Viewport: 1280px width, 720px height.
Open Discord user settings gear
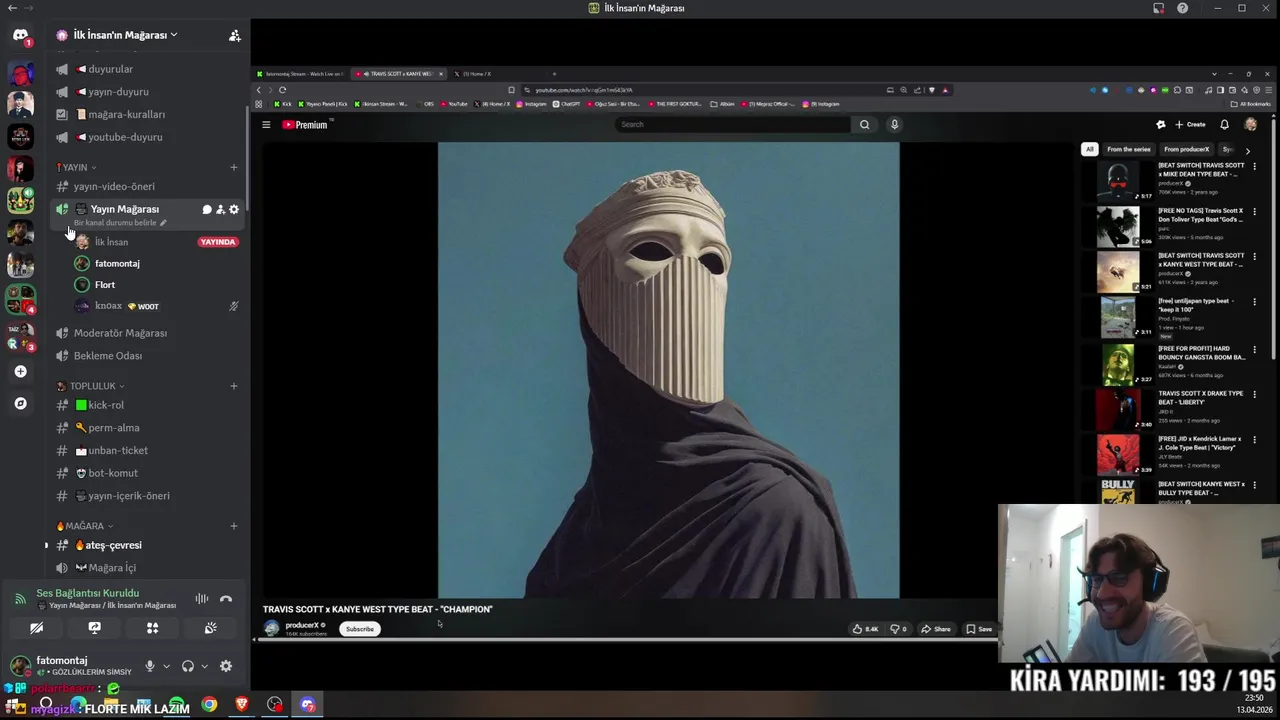(226, 666)
